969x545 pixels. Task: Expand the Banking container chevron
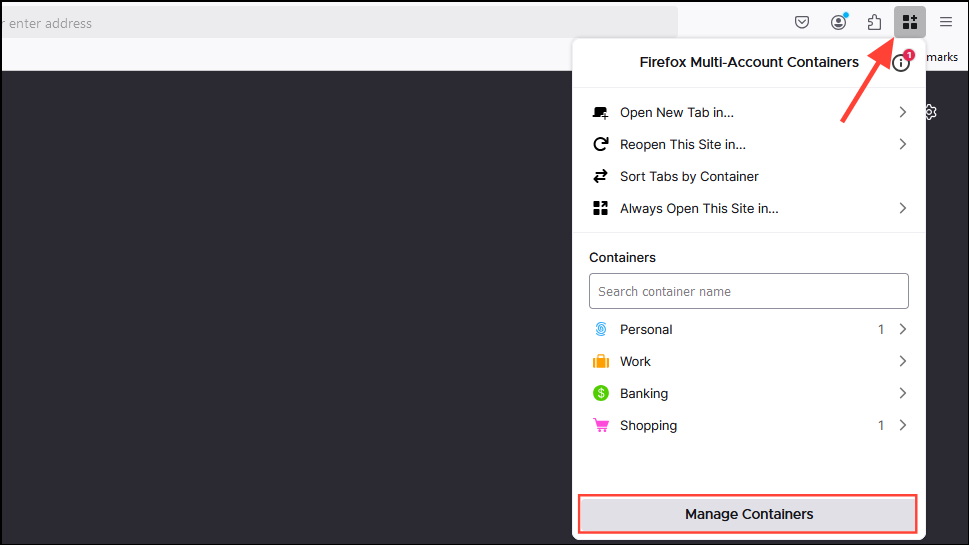pyautogui.click(x=903, y=393)
